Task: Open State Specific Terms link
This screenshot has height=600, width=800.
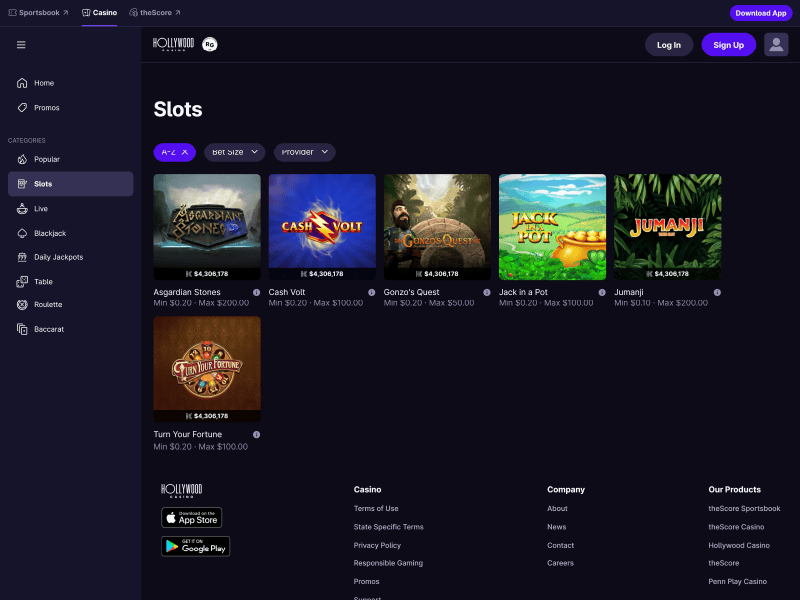Action: click(x=388, y=527)
